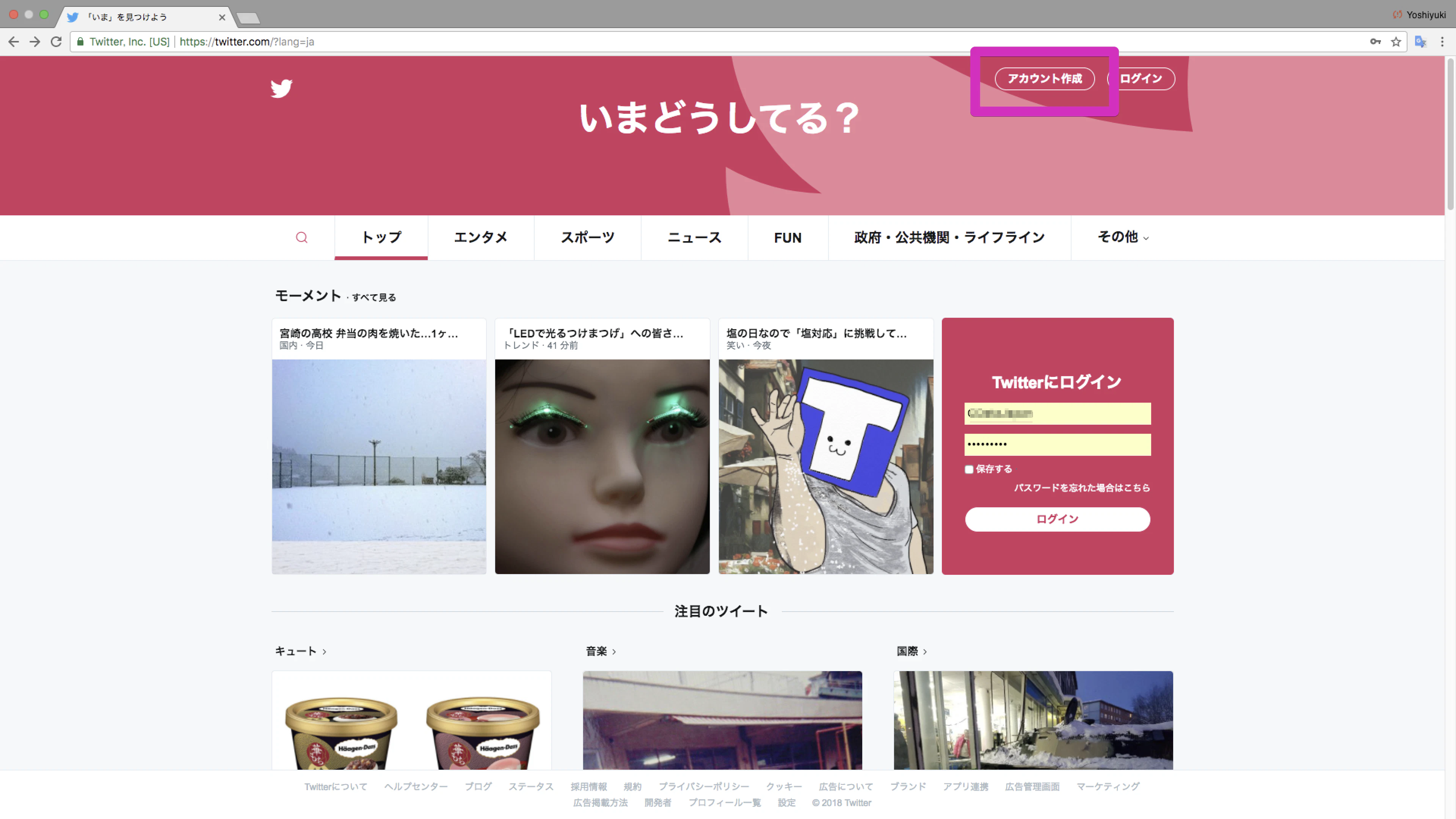Reload the page with refresh icon
1456x819 pixels.
click(x=56, y=41)
